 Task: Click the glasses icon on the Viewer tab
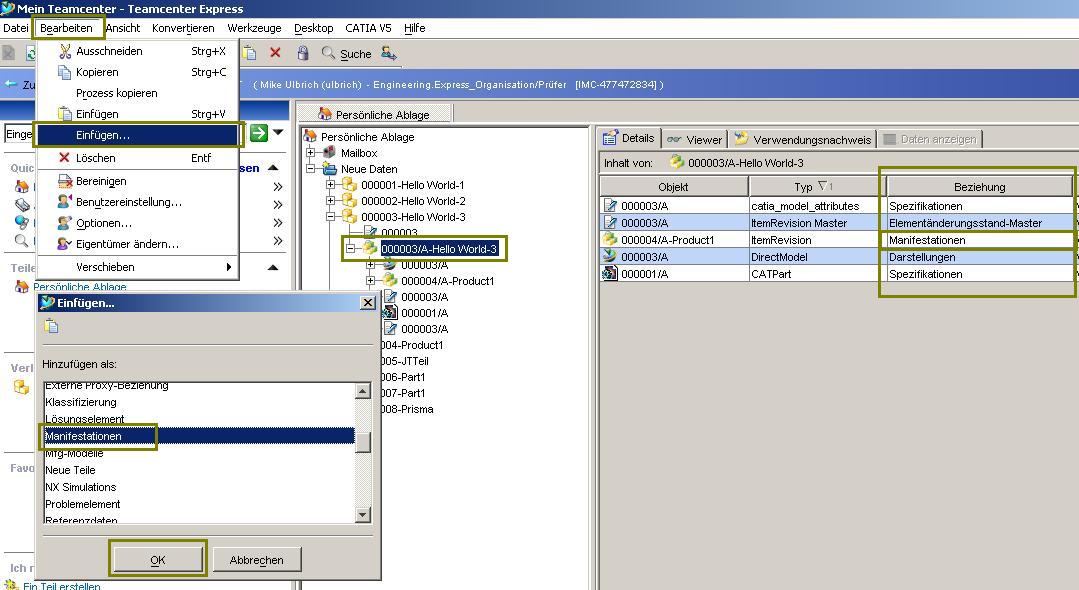(674, 140)
